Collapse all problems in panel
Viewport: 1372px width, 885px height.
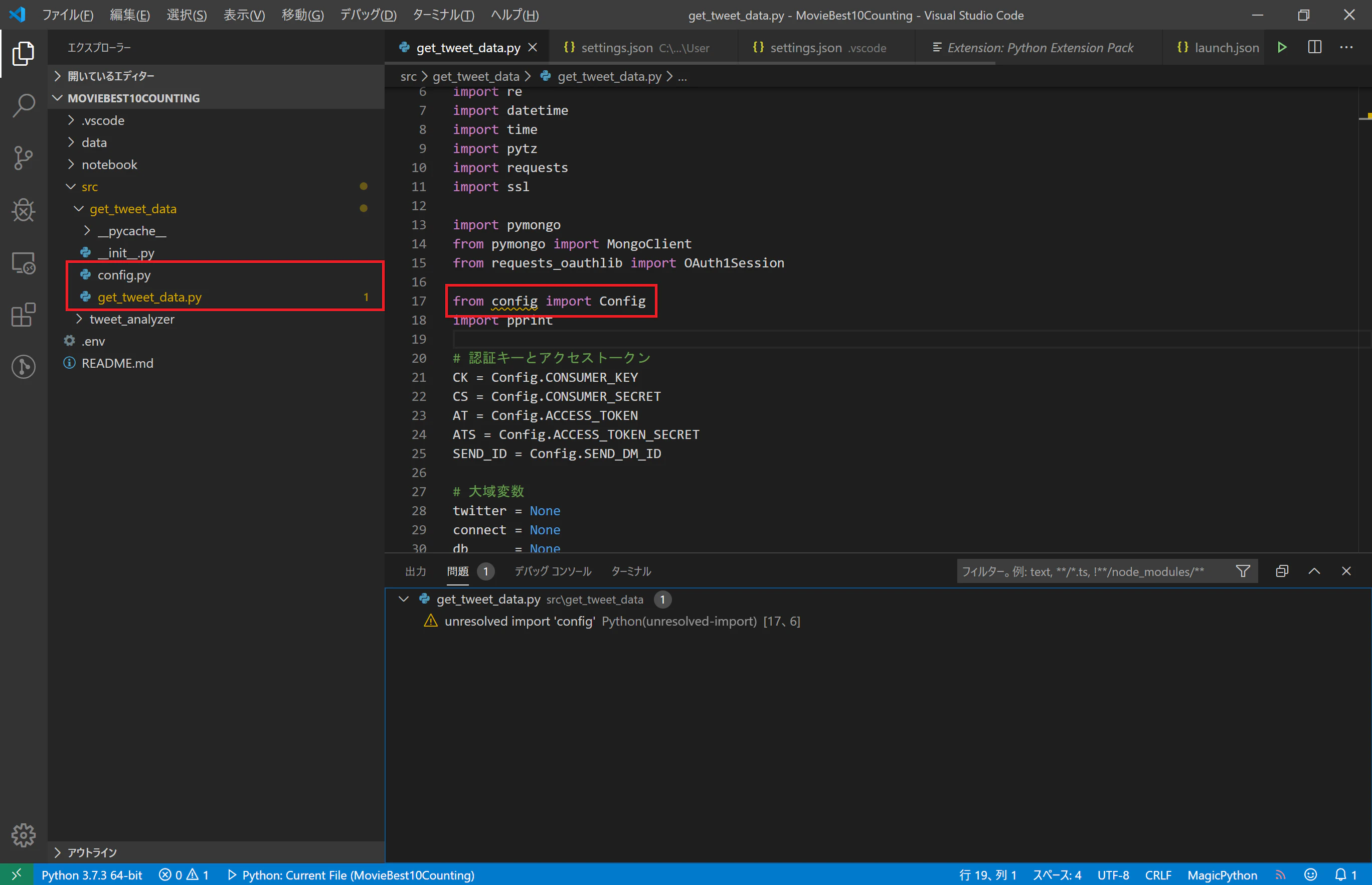(1282, 571)
